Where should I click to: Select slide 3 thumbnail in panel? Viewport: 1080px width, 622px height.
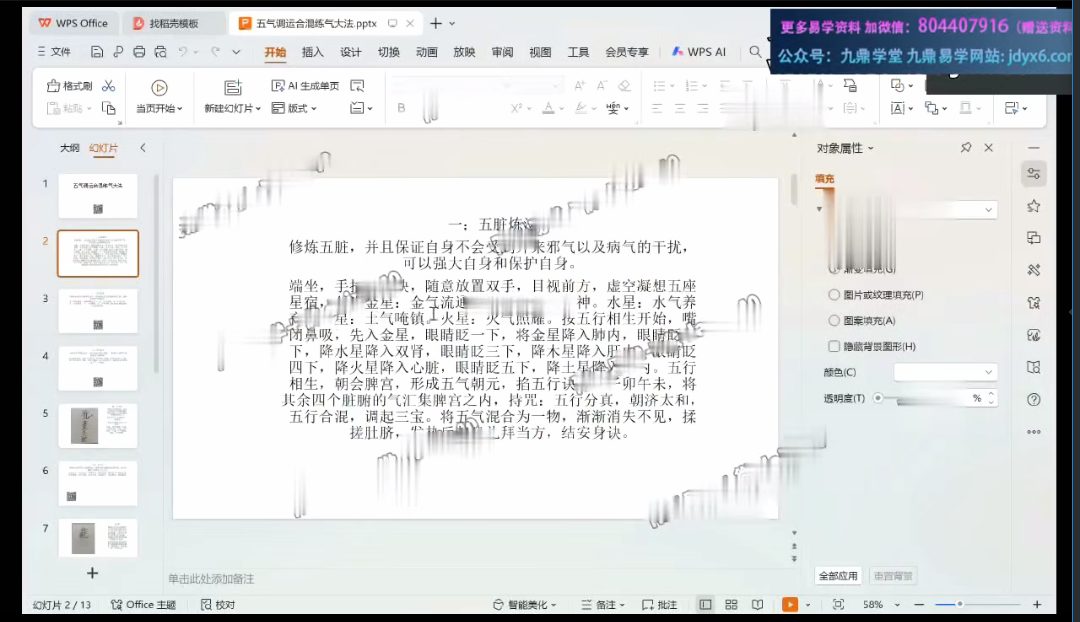pos(98,311)
